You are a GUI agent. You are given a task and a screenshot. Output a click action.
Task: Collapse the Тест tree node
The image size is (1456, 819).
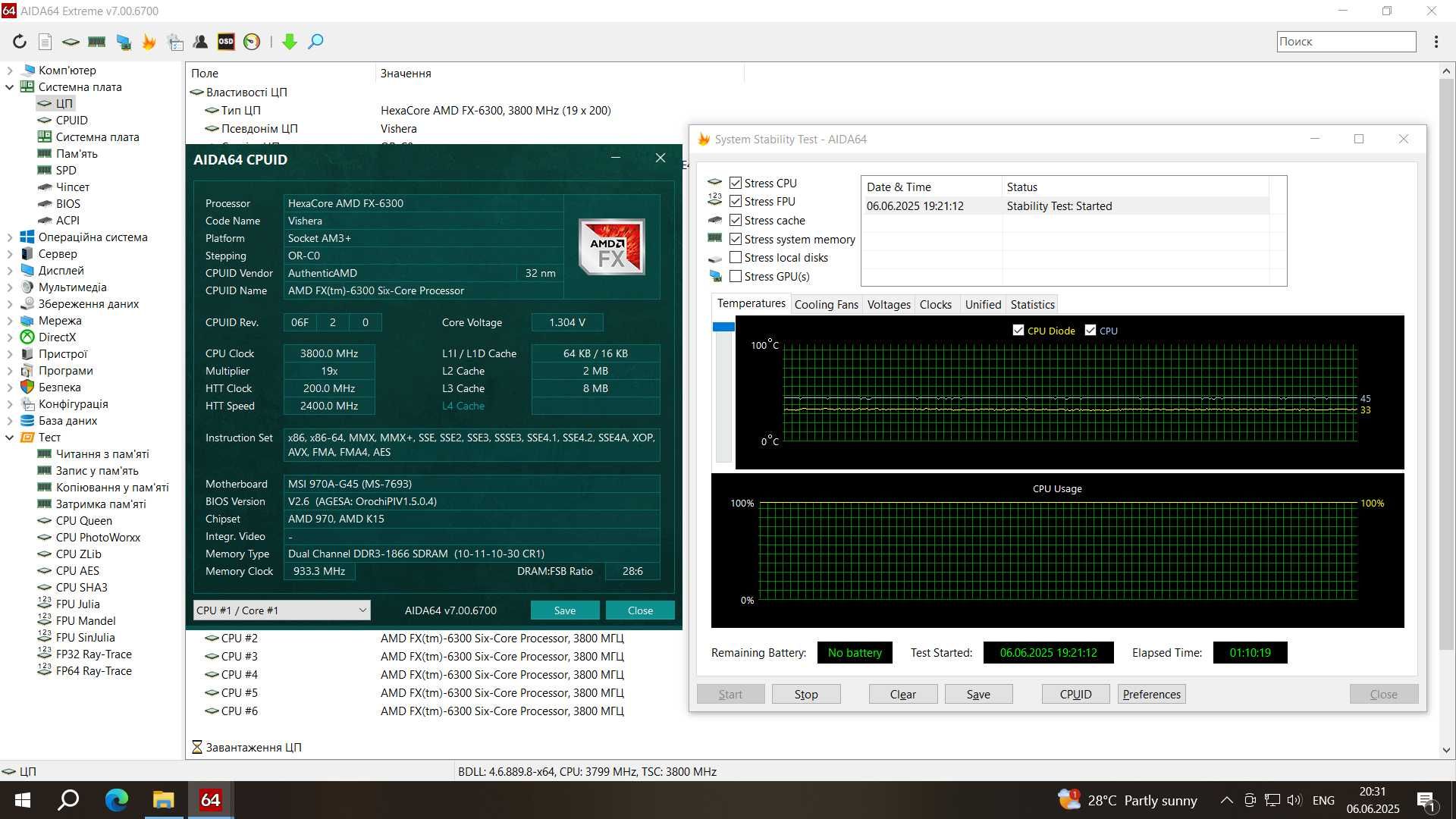pyautogui.click(x=10, y=438)
